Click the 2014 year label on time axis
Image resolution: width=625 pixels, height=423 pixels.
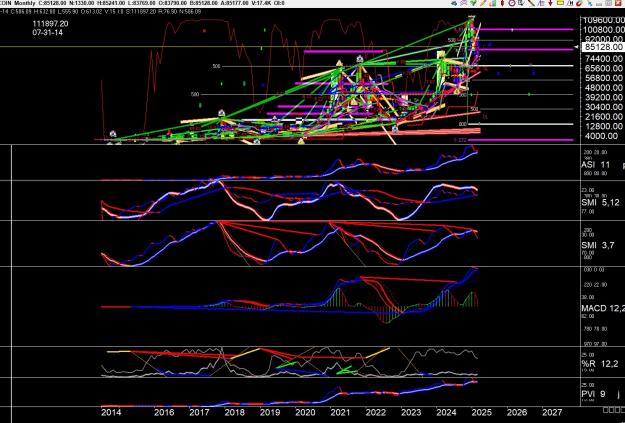click(x=111, y=412)
